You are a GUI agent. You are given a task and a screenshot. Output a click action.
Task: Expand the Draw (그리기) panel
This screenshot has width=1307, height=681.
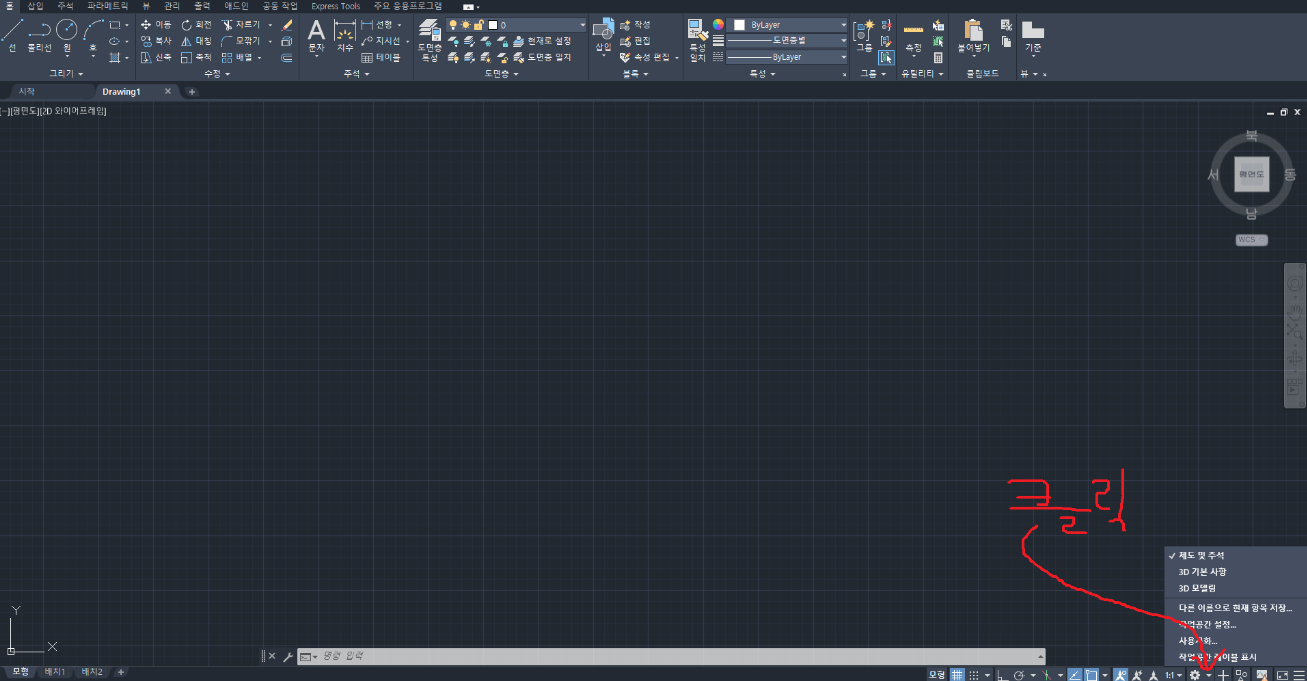pyautogui.click(x=66, y=73)
